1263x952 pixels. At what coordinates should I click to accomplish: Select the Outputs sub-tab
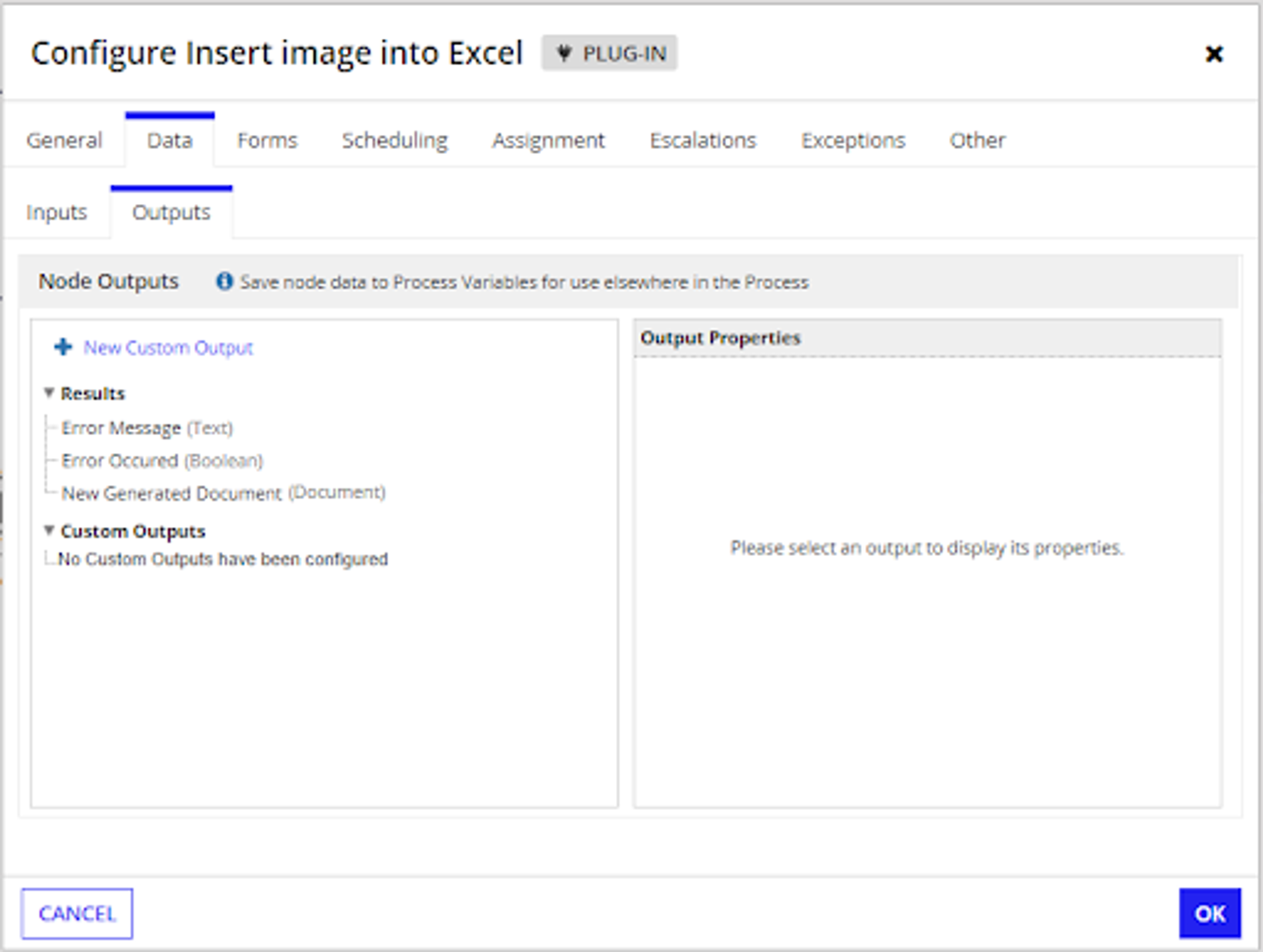pos(171,212)
